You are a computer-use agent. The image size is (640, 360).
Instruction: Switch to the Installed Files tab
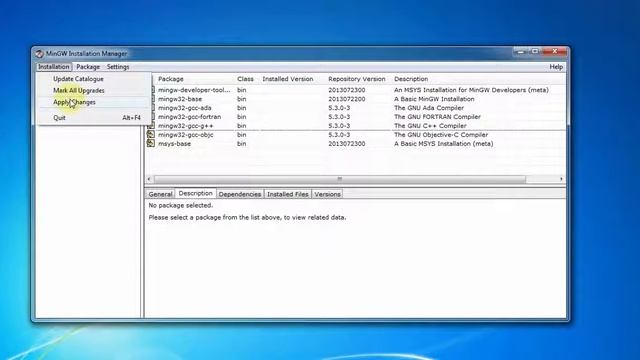287,194
